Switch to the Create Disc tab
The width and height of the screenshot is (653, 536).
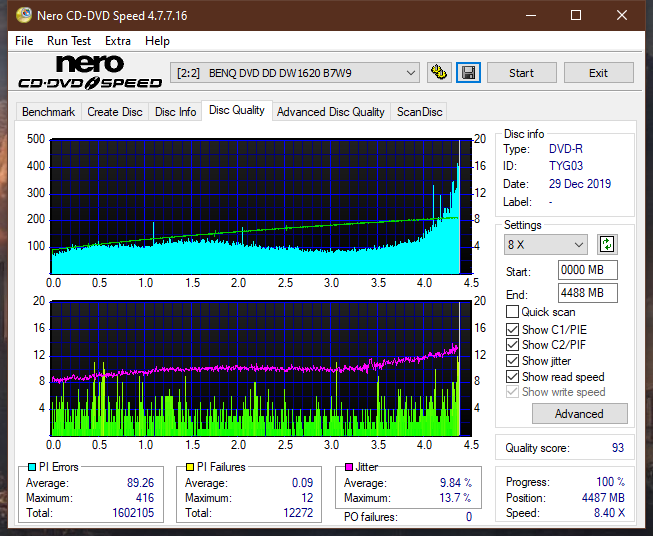click(x=115, y=112)
